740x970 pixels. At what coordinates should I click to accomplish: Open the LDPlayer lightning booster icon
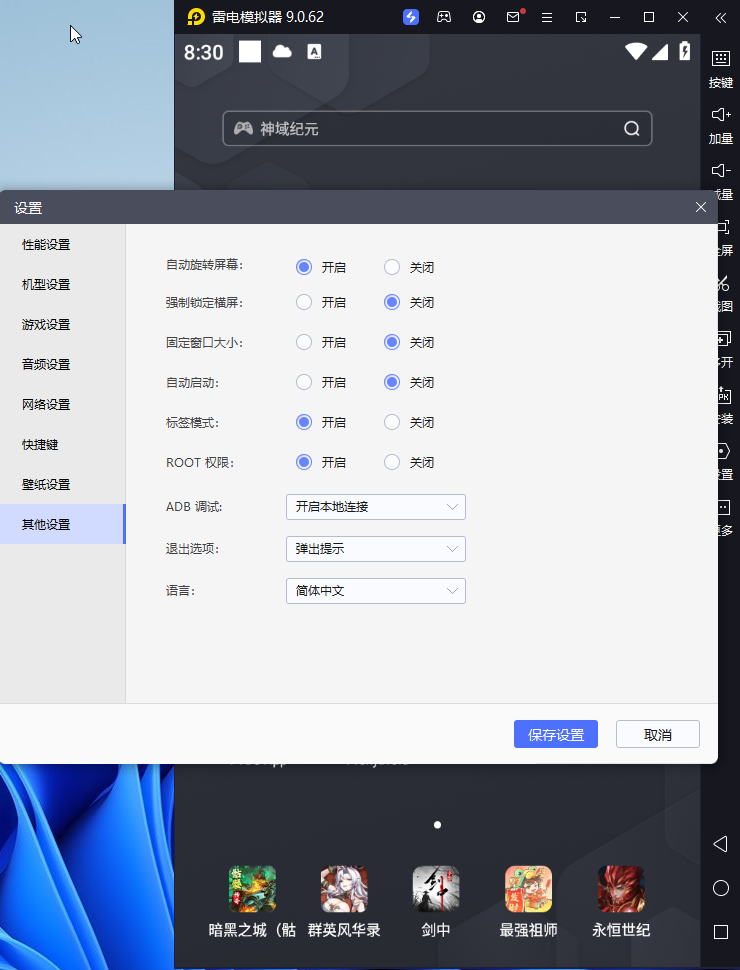click(x=411, y=17)
